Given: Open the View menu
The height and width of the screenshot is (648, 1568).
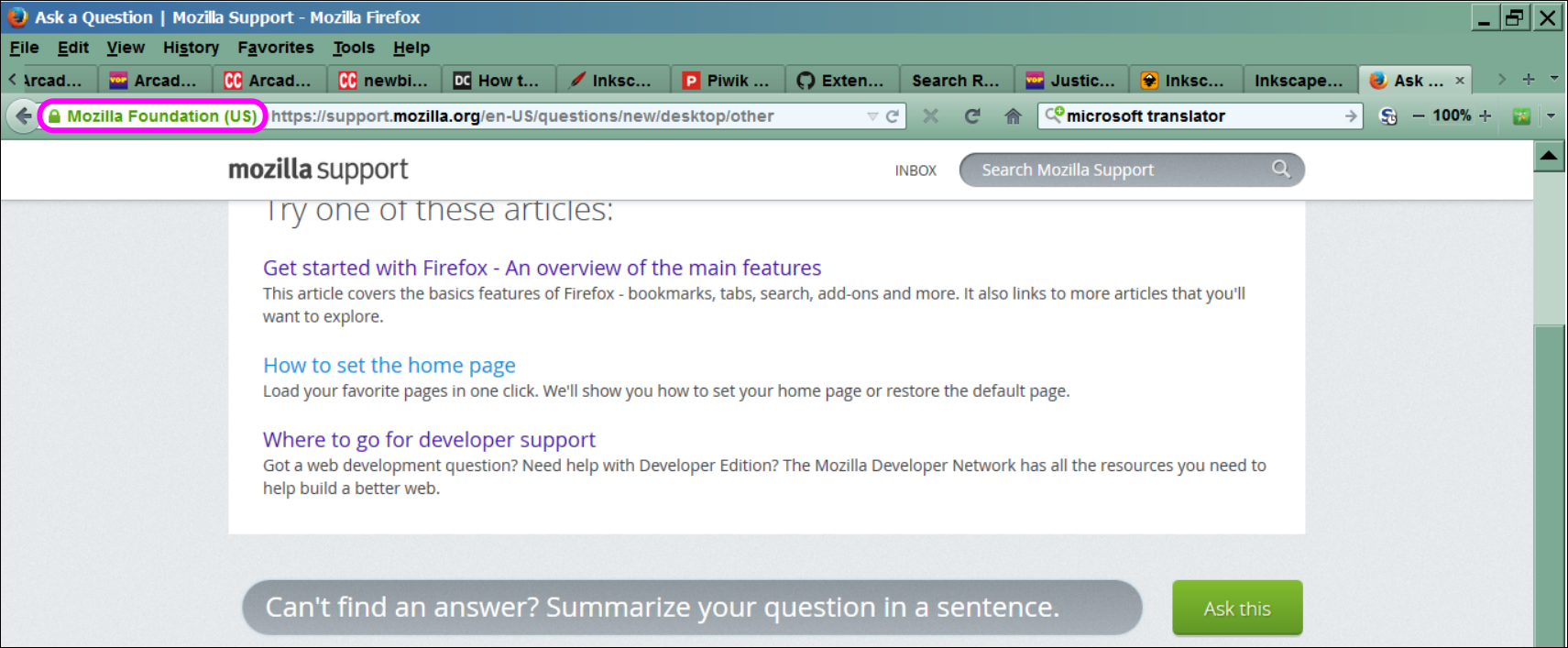Looking at the screenshot, I should click(x=126, y=48).
